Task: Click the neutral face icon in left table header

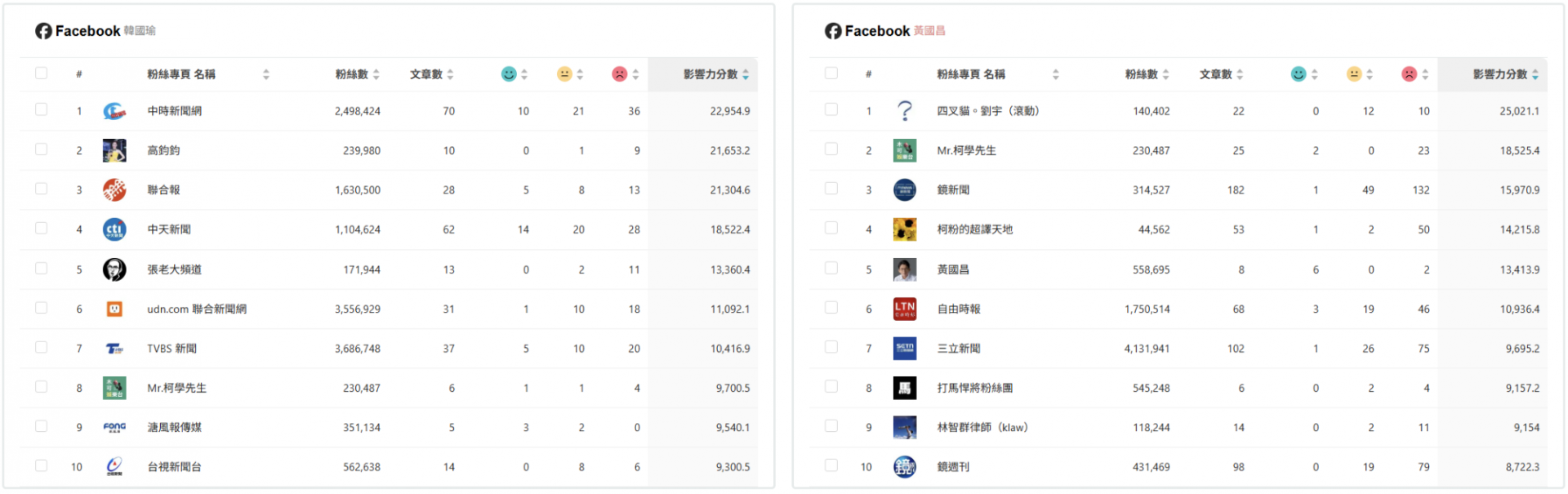Action: pyautogui.click(x=564, y=74)
